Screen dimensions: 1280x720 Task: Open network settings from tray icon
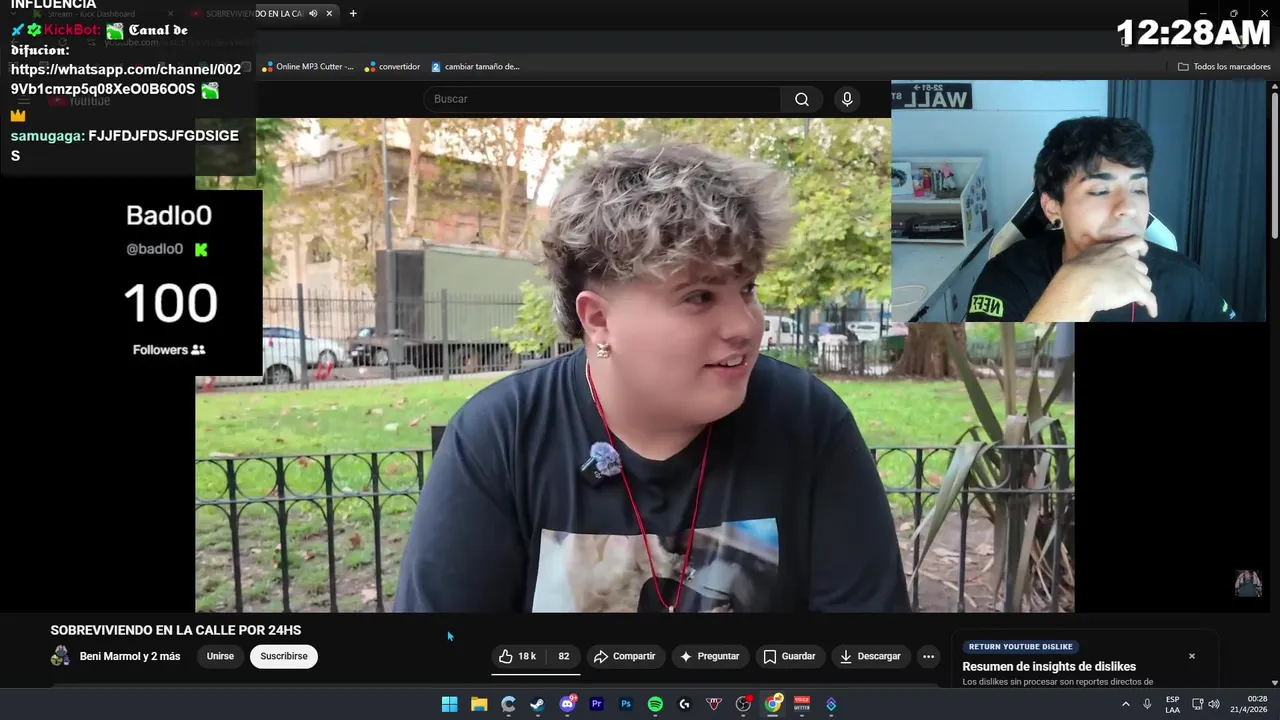click(1198, 704)
